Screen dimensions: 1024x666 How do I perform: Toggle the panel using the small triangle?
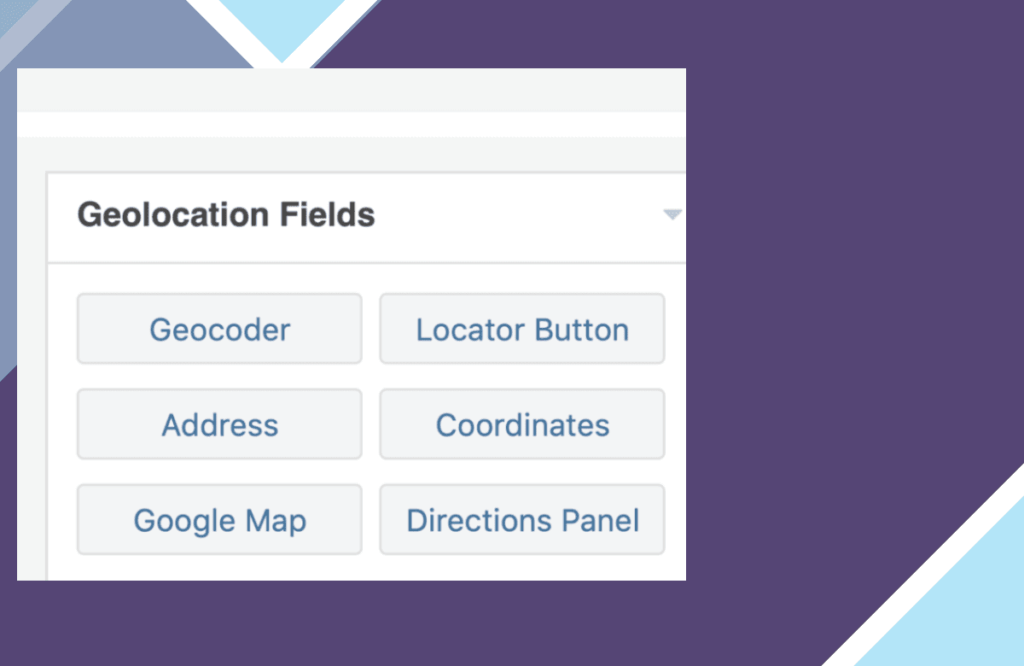[672, 214]
